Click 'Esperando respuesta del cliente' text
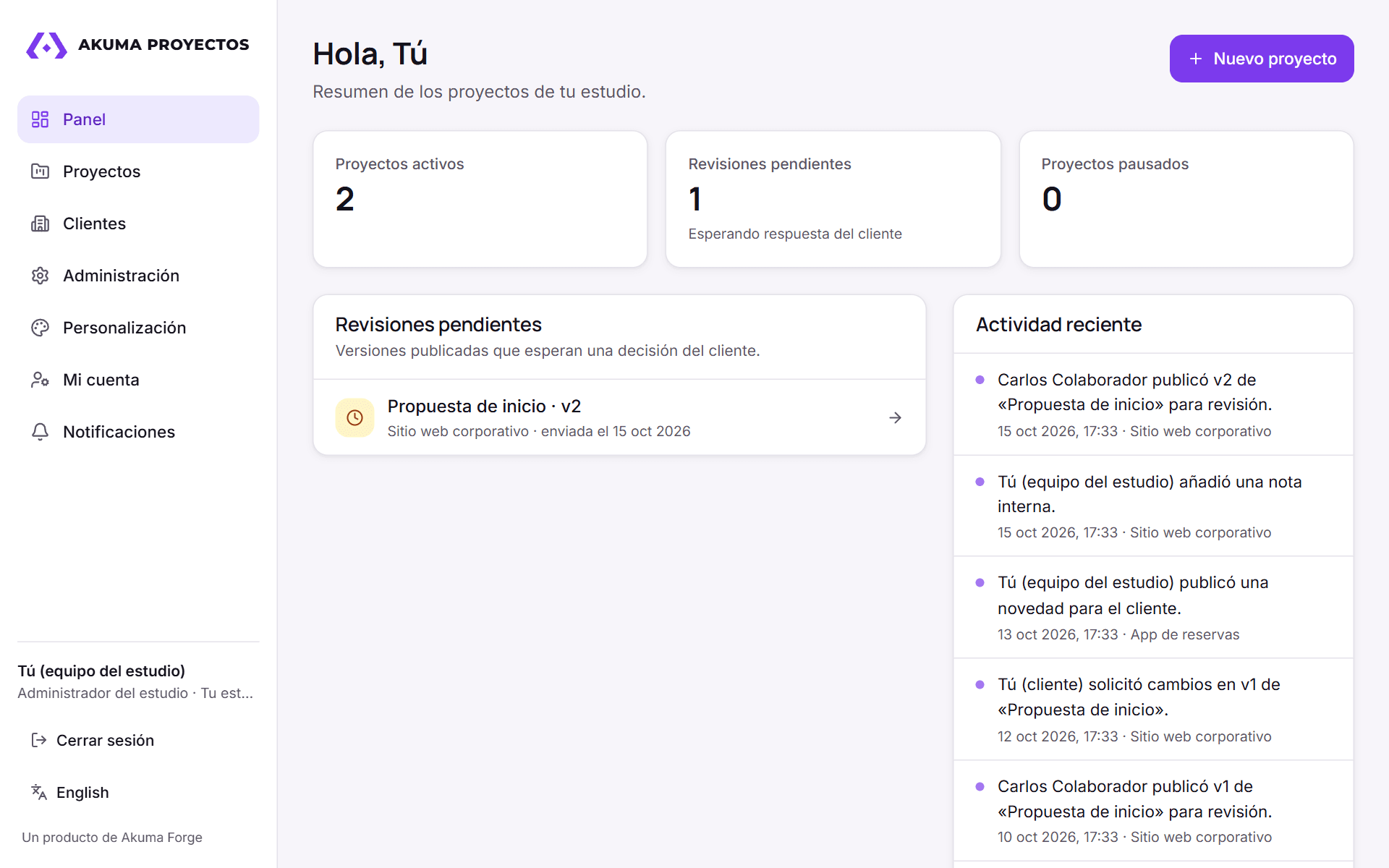This screenshot has height=868, width=1389. pyautogui.click(x=795, y=234)
